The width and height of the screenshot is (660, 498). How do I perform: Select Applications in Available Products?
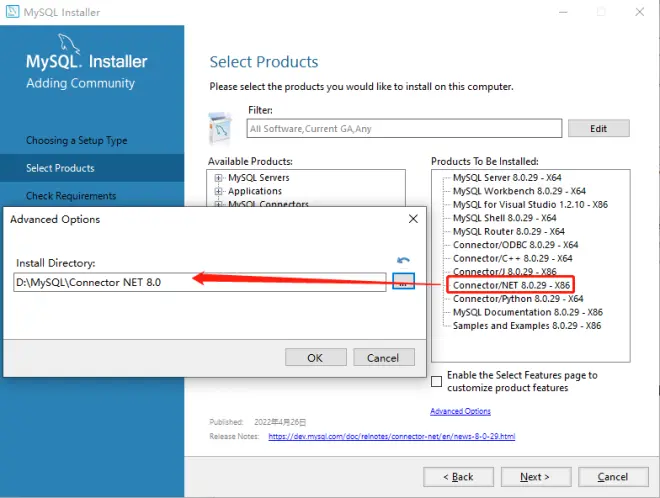coord(255,191)
